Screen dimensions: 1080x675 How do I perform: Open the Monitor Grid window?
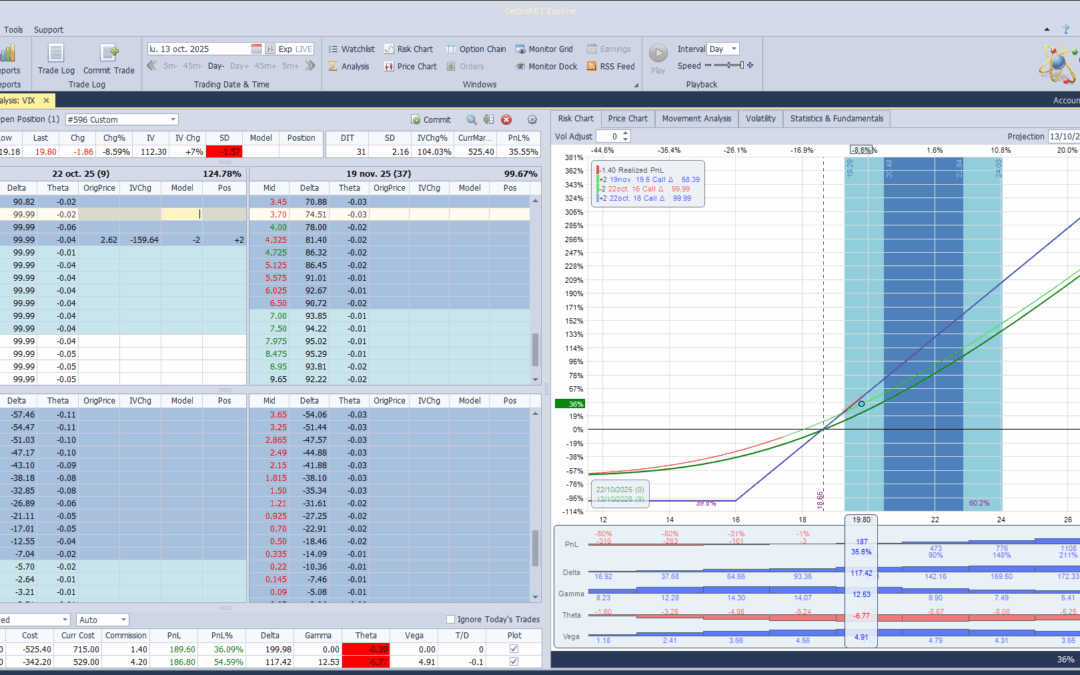coord(544,49)
